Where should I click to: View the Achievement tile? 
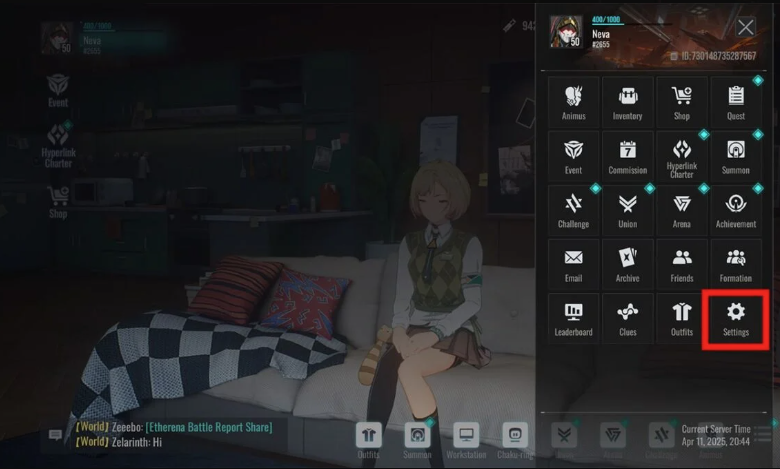point(736,210)
